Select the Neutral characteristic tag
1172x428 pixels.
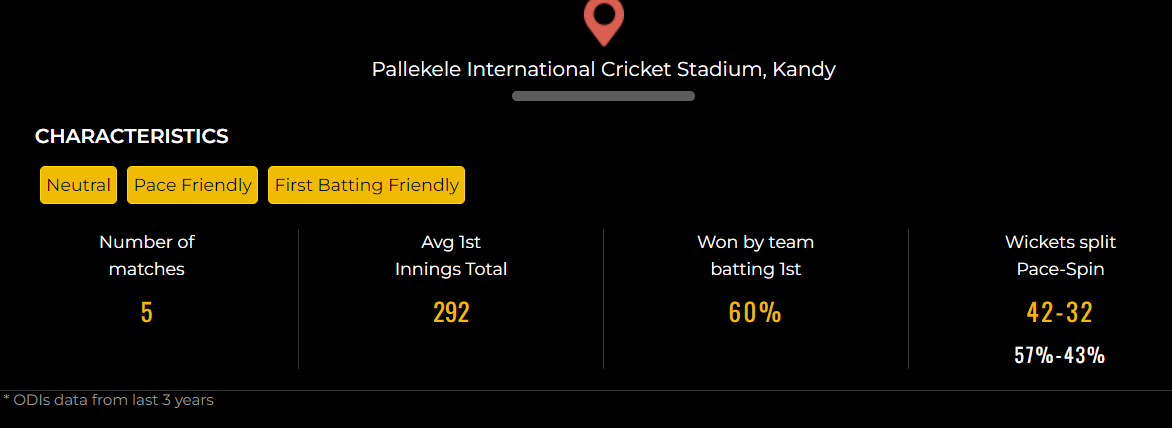(79, 185)
